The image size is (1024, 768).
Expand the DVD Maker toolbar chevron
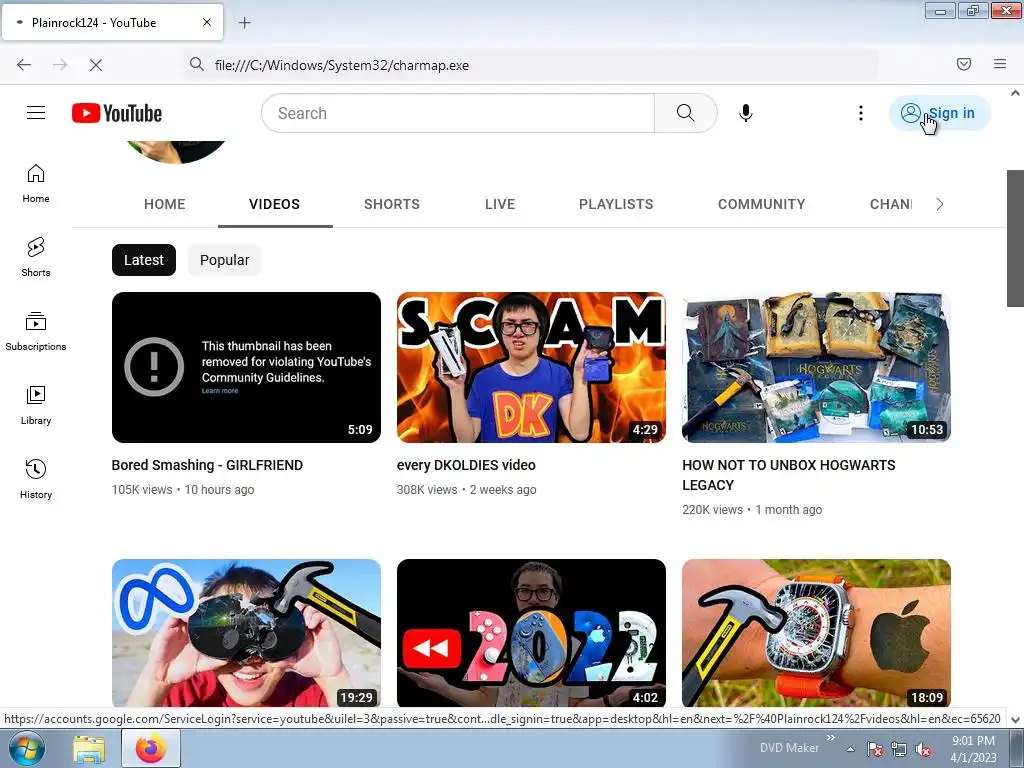tap(831, 738)
